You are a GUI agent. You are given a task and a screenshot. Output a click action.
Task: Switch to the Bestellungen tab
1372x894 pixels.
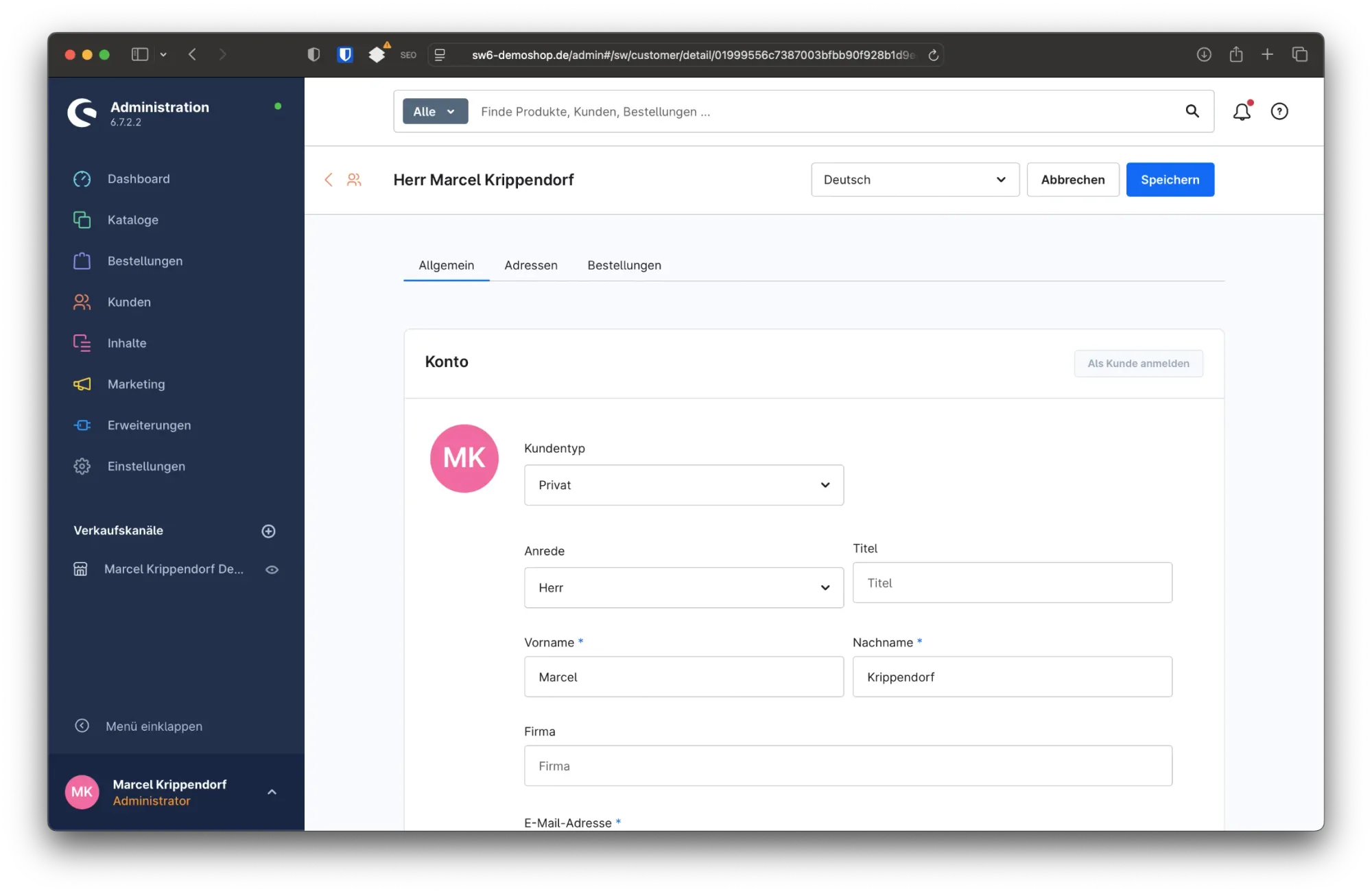point(624,266)
